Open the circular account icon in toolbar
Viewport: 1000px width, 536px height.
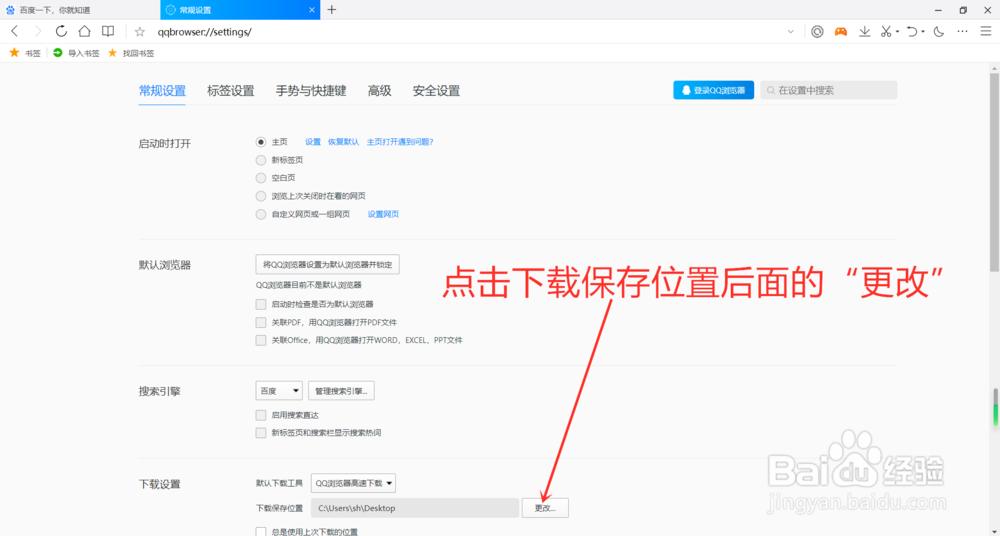pos(817,31)
